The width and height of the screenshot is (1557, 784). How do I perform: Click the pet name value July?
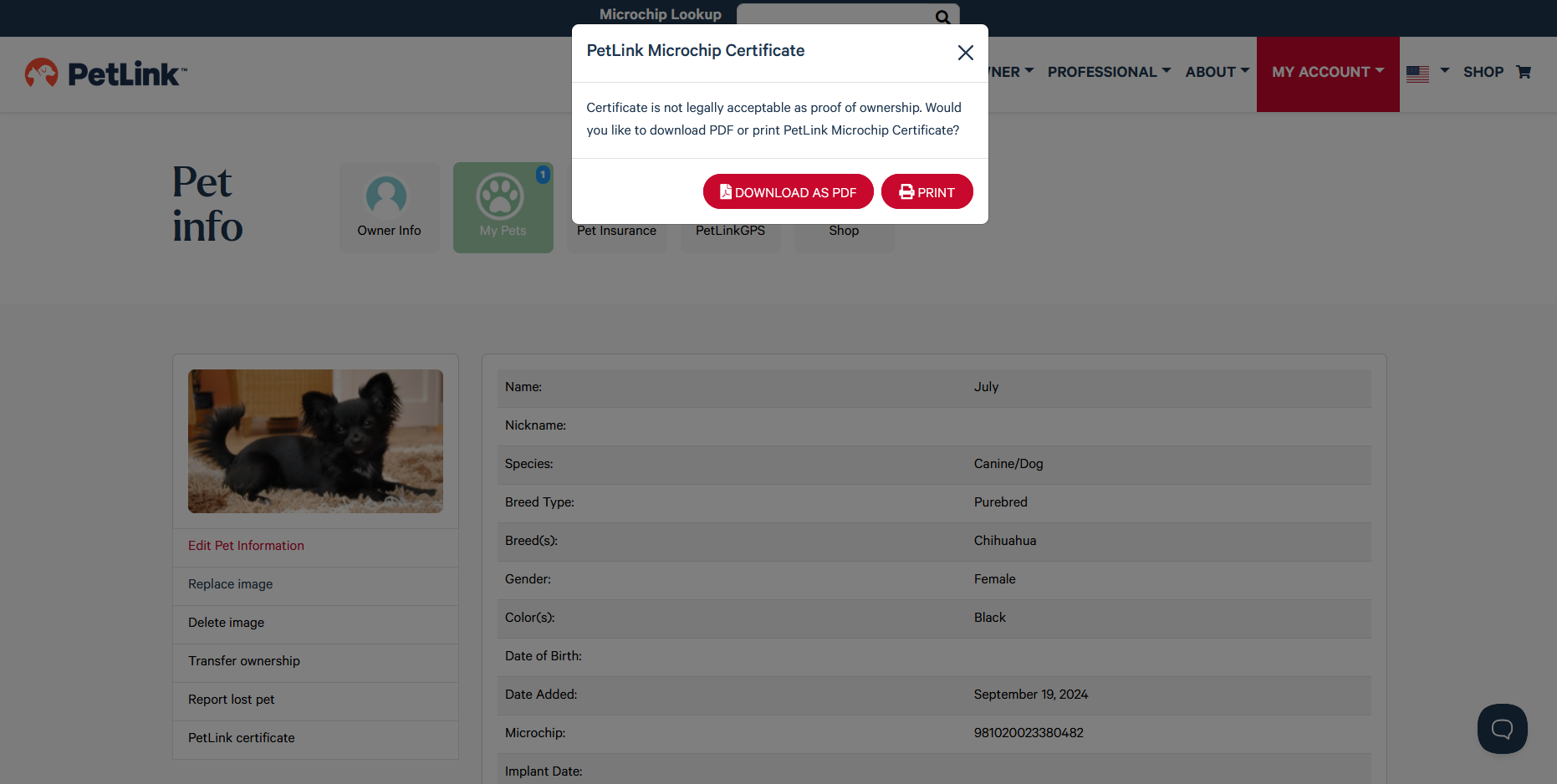[986, 387]
